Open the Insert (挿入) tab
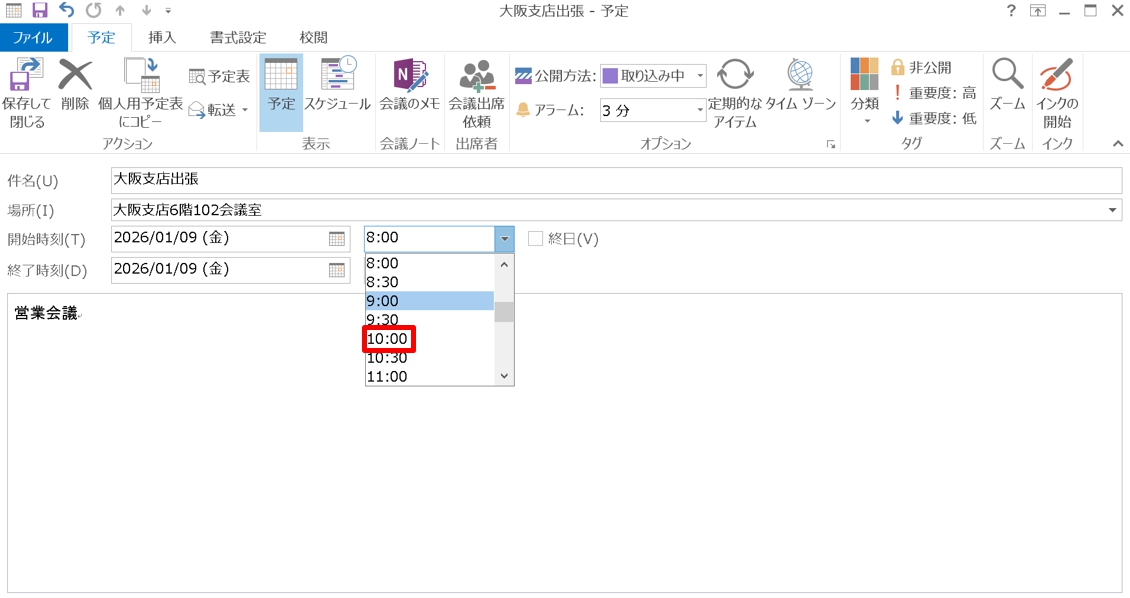This screenshot has width=1130, height=598. click(162, 38)
